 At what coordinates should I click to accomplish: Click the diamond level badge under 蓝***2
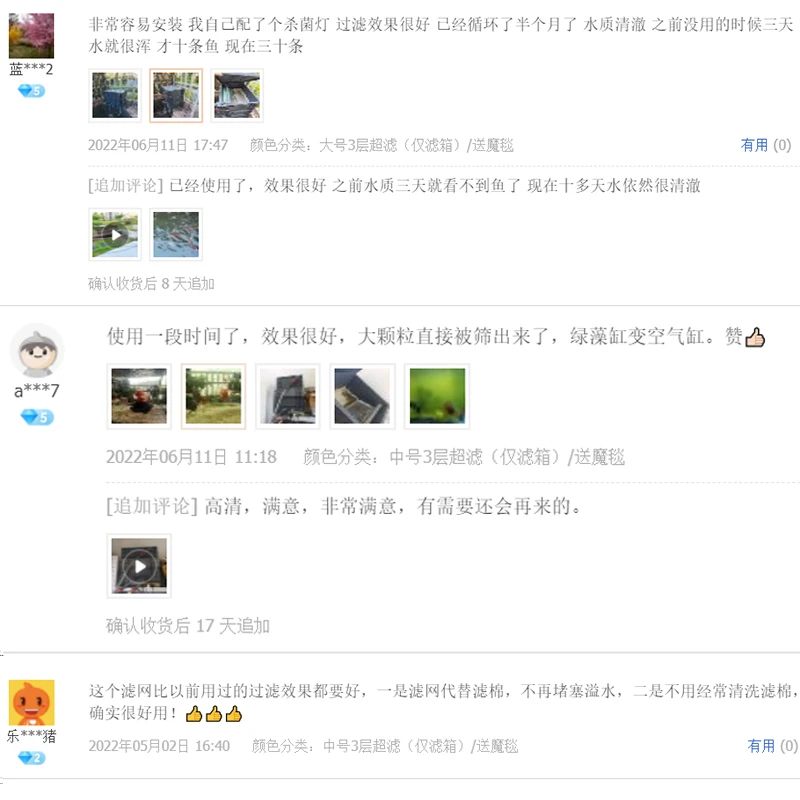31,91
